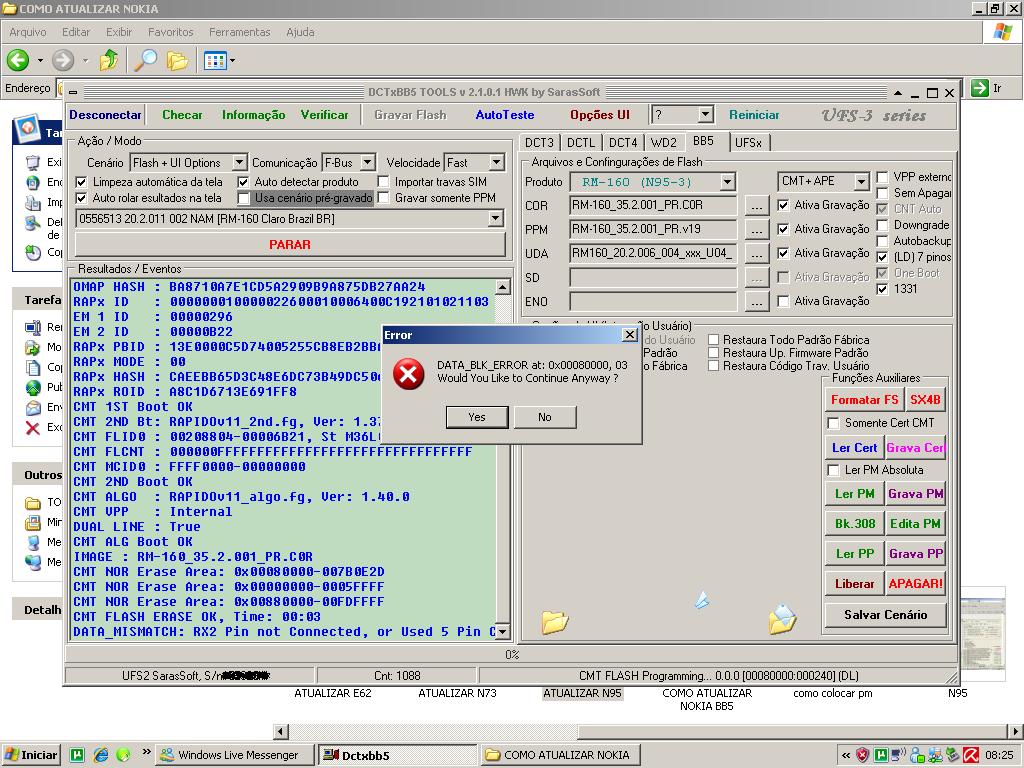Enable Restaura Todo Padrão Fábrica checkbox
1024x768 pixels.
(x=714, y=340)
